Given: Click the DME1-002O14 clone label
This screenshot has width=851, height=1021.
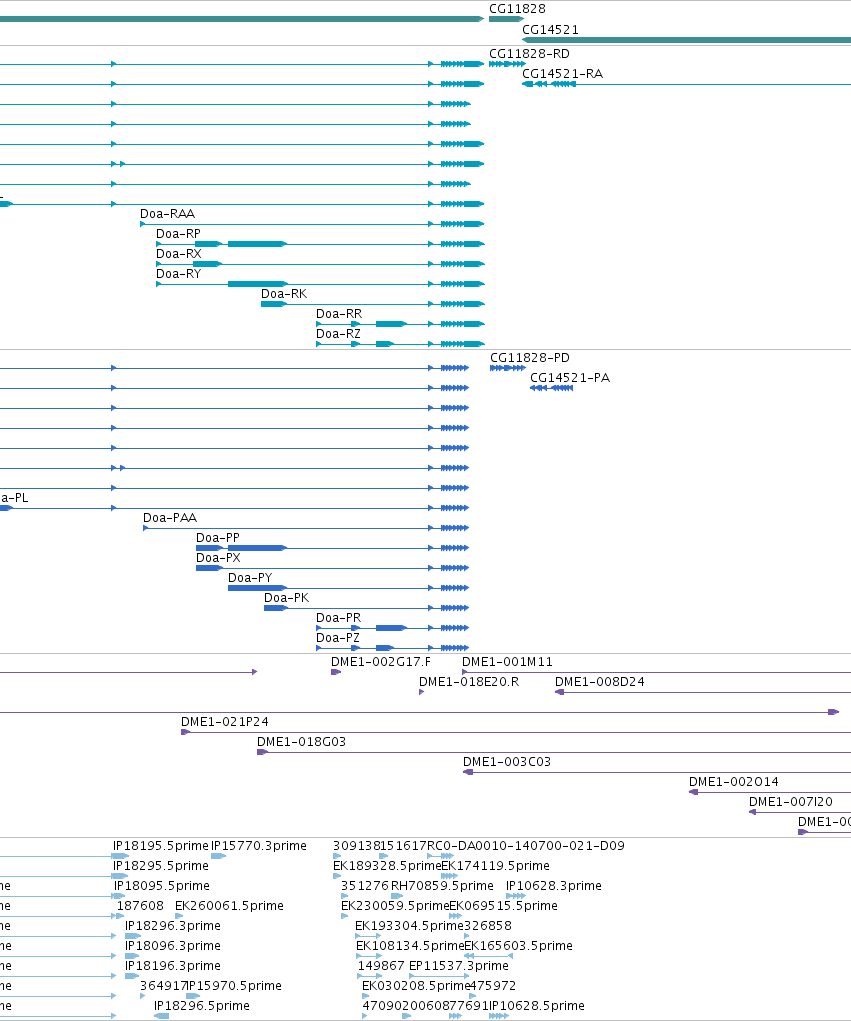Looking at the screenshot, I should (734, 781).
